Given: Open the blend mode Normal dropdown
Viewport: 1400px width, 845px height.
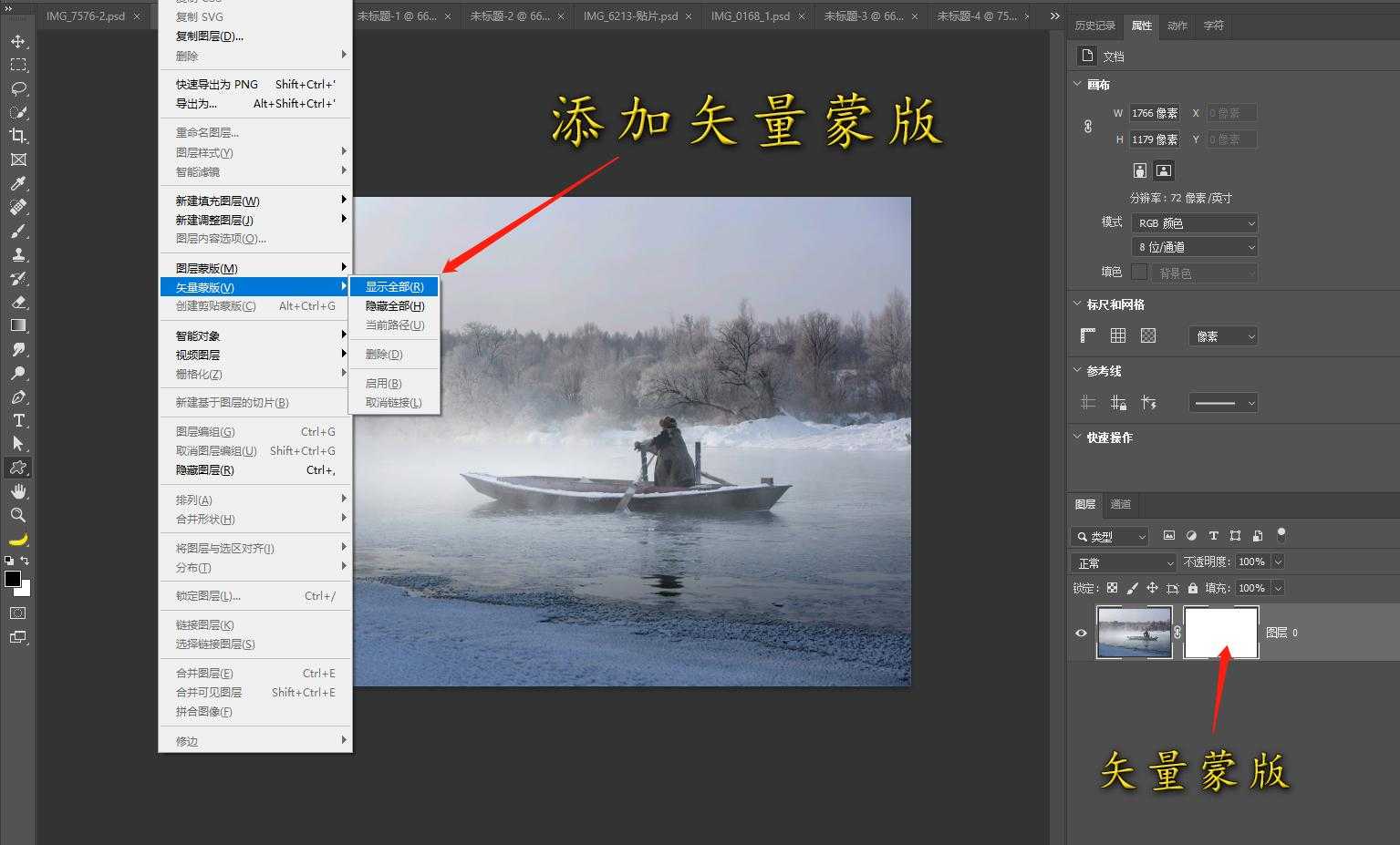Looking at the screenshot, I should (1124, 562).
